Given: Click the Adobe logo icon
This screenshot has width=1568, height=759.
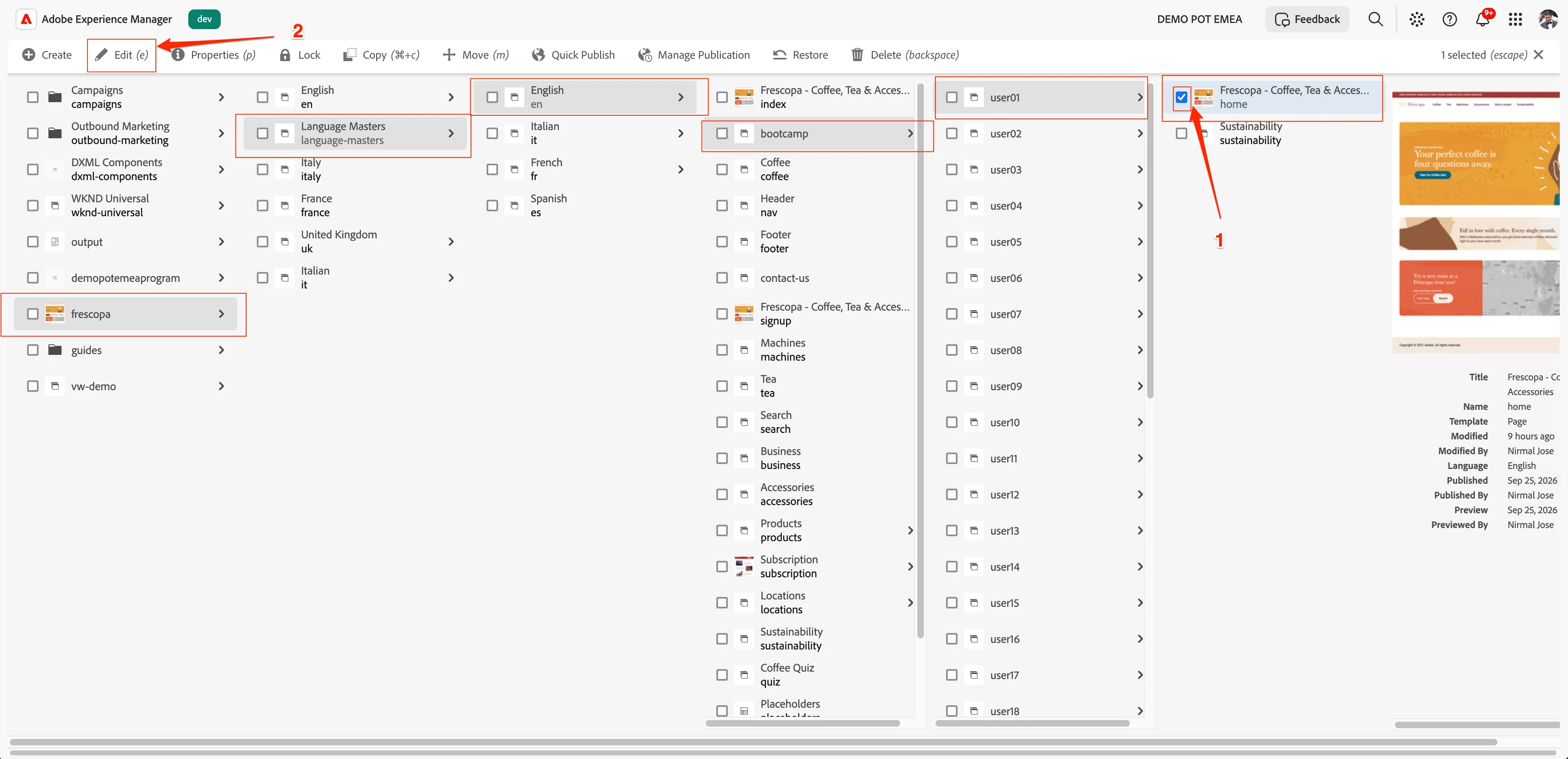Looking at the screenshot, I should [26, 19].
